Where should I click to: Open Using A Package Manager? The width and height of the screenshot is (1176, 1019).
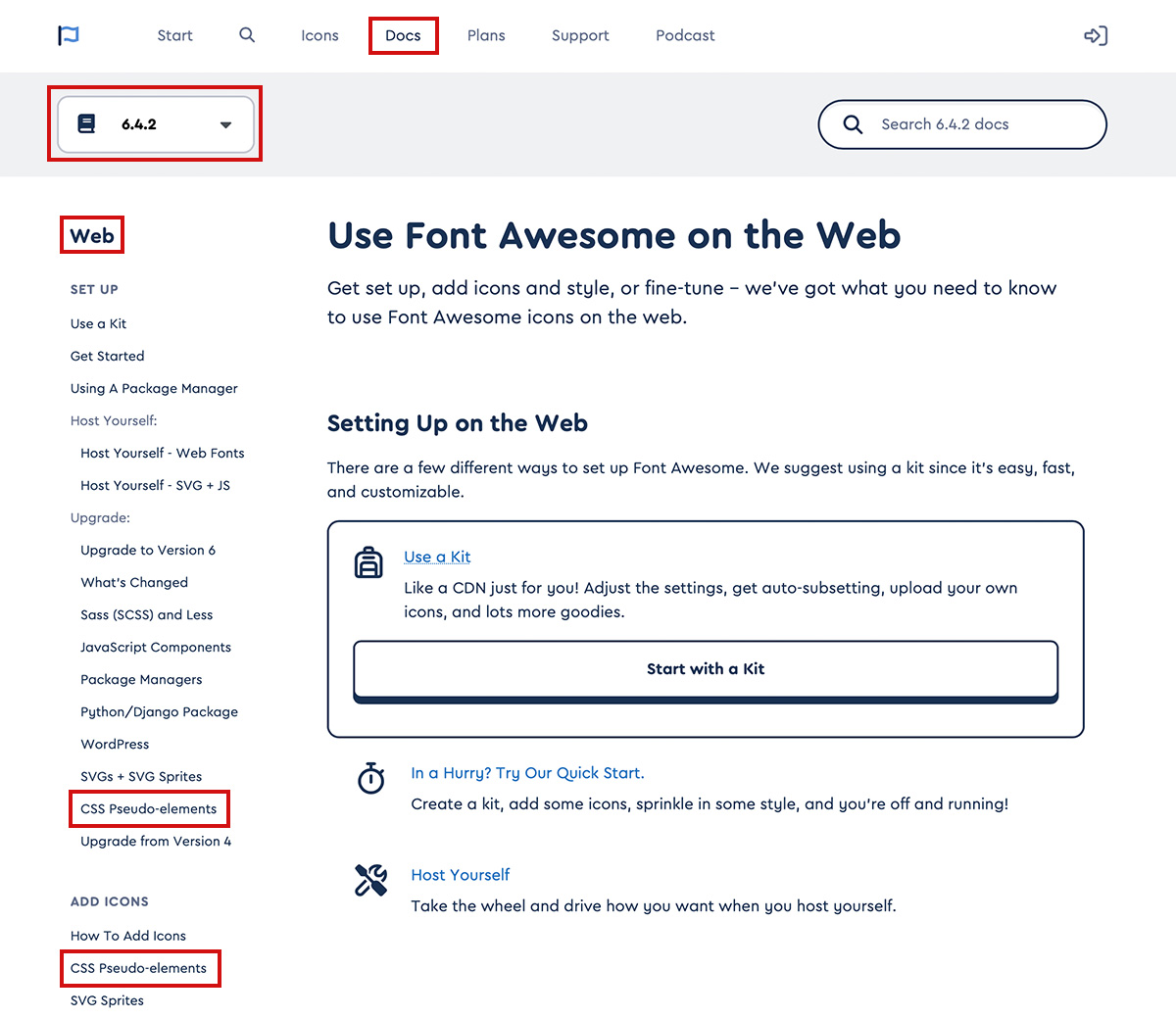154,388
